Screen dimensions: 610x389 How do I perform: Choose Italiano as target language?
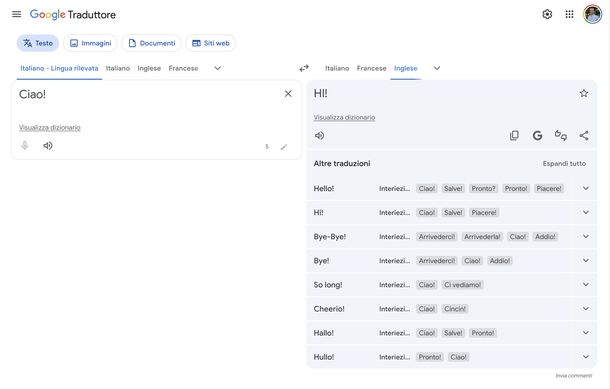tap(337, 68)
